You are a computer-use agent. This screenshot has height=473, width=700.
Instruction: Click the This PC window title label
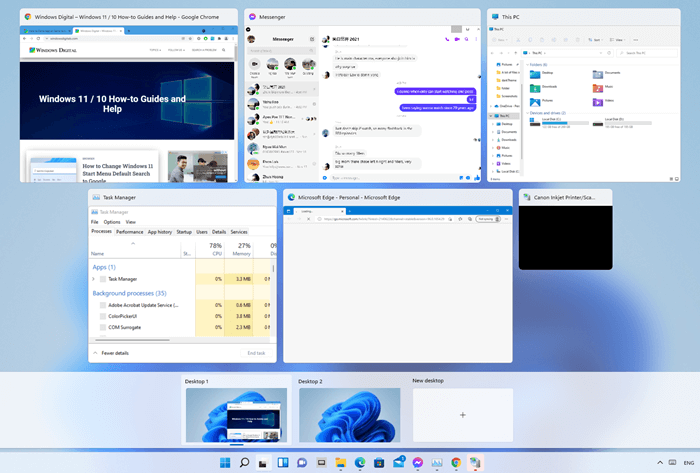click(x=510, y=17)
